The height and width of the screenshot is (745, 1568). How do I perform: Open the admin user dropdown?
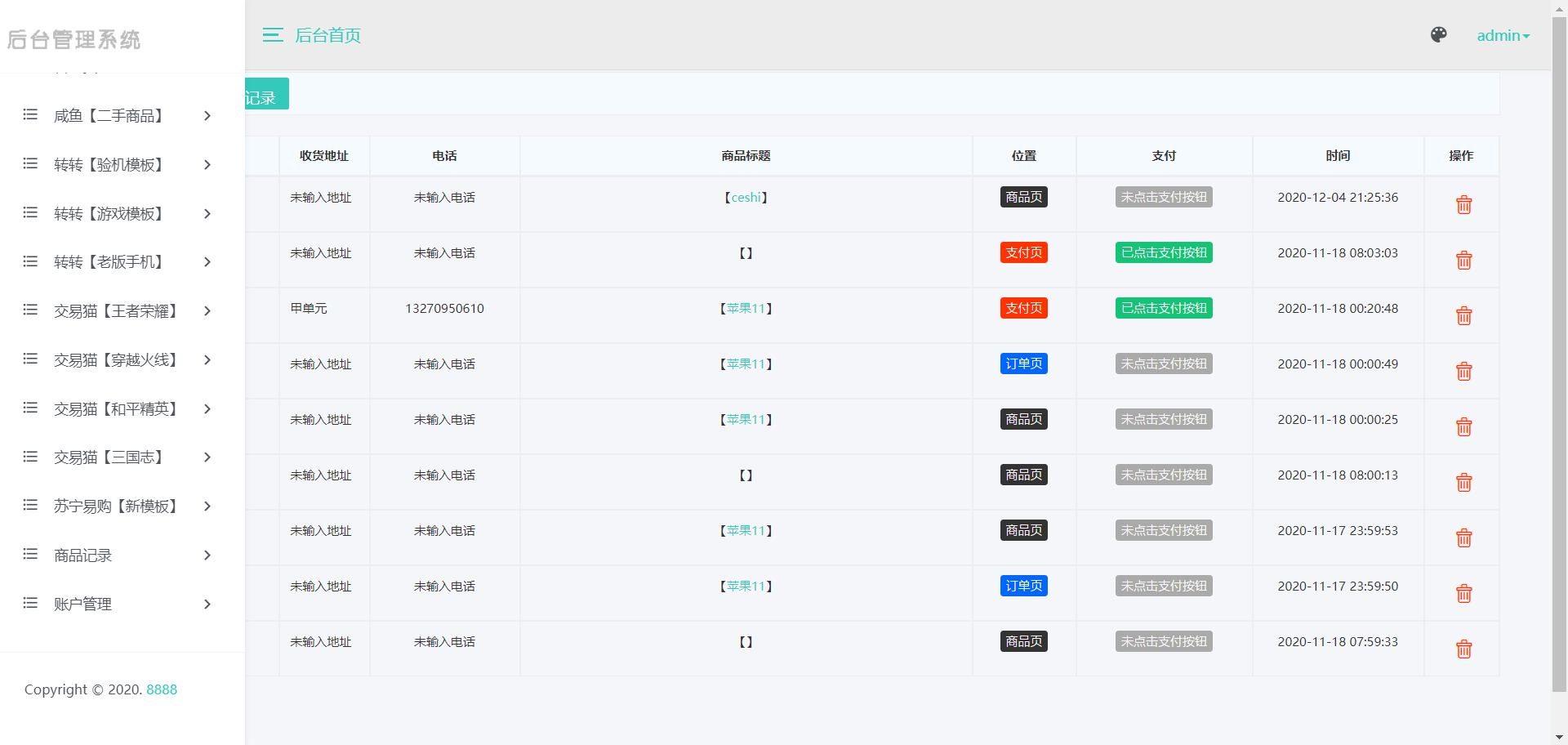[x=1503, y=35]
